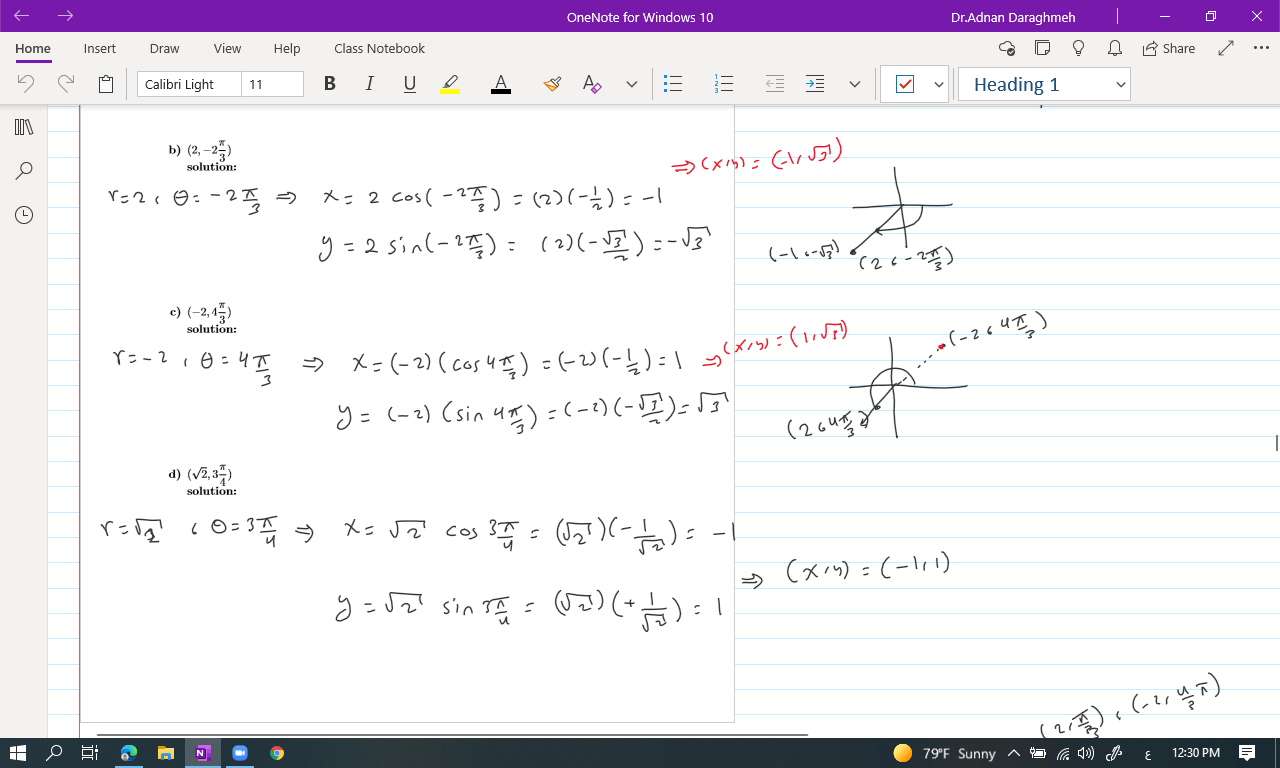
Task: Tag selection with To Do checkbox
Action: [905, 85]
